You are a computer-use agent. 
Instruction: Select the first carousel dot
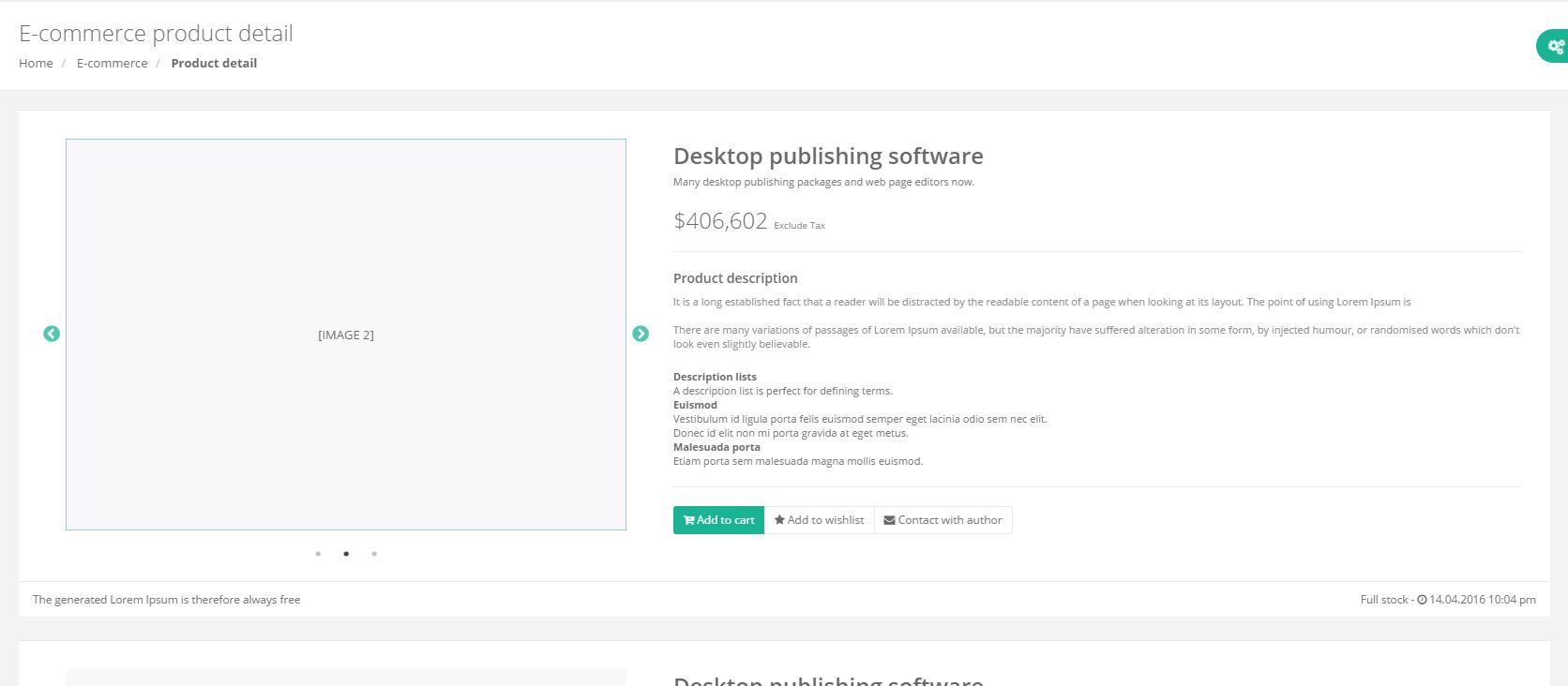(318, 554)
